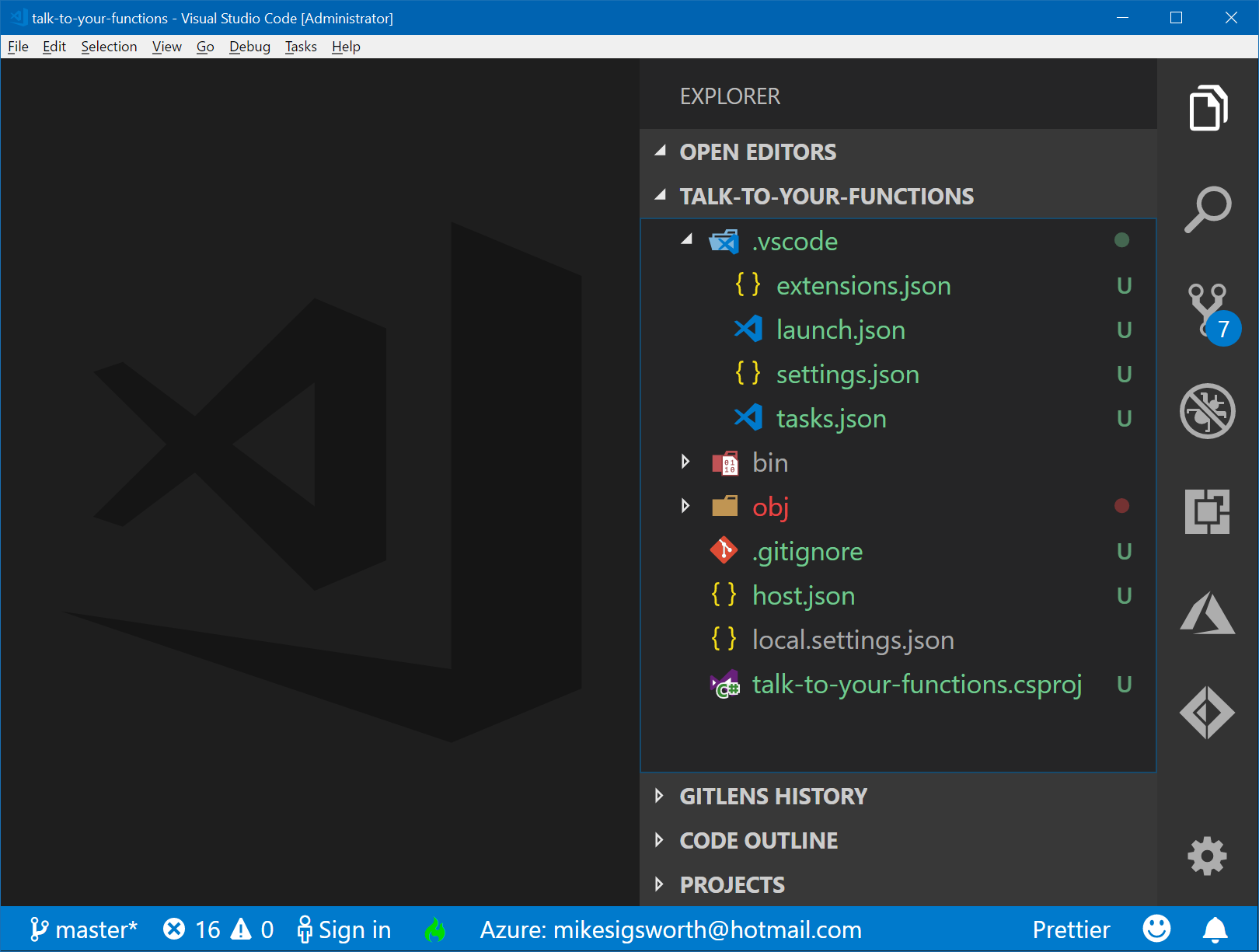The image size is (1259, 952).
Task: Open the Manage gear icon
Action: pyautogui.click(x=1208, y=856)
